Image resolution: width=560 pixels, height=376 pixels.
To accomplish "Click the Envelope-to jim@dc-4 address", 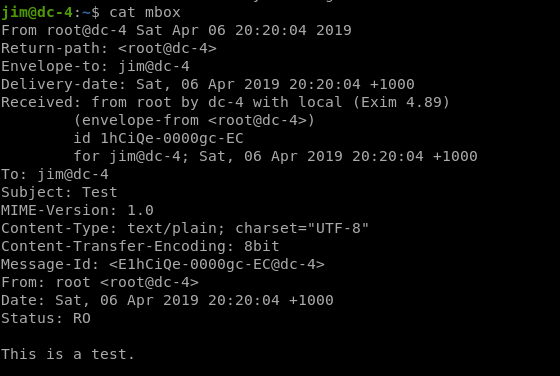I will 154,66.
